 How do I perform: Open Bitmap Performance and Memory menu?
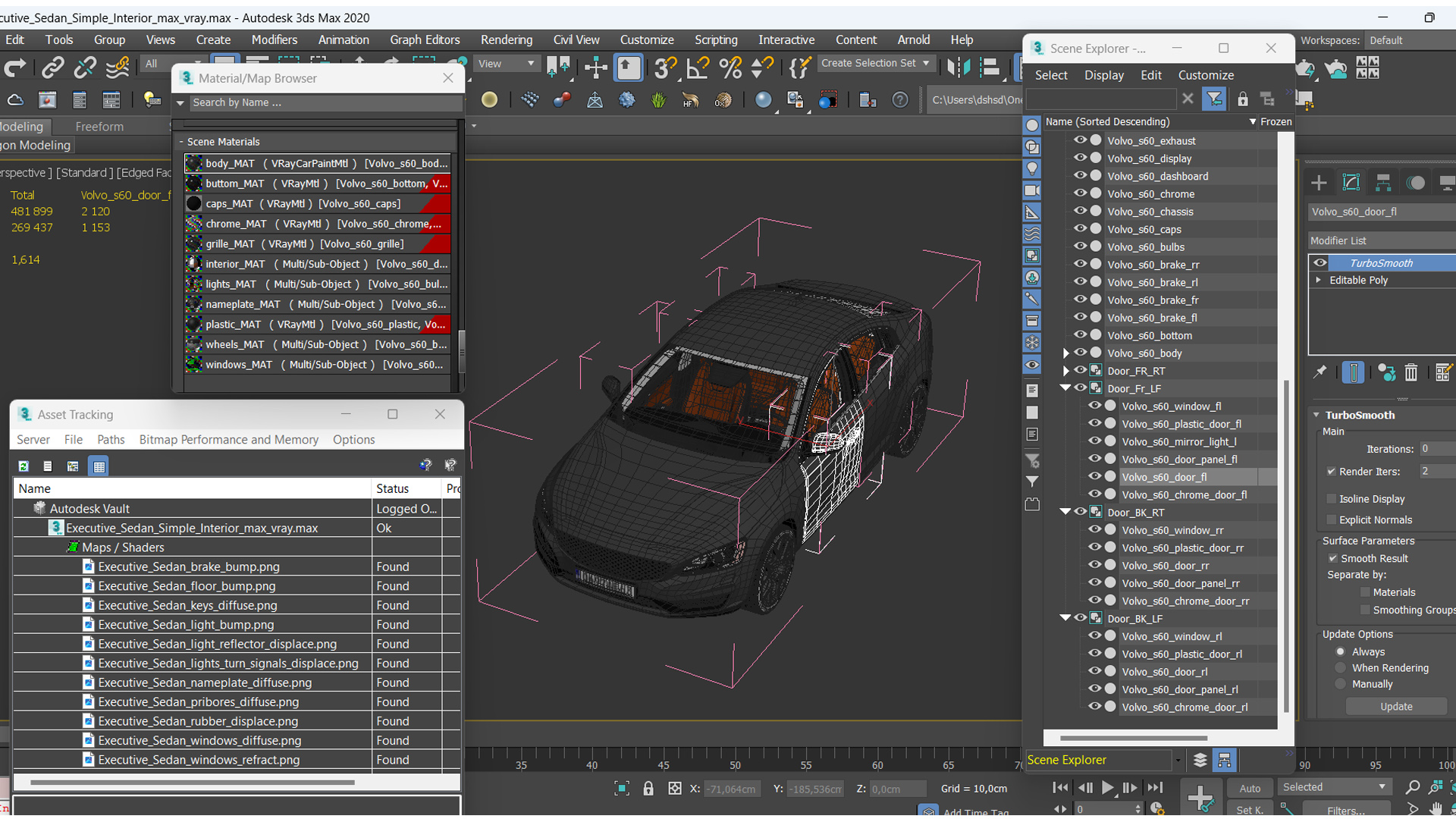pos(228,440)
